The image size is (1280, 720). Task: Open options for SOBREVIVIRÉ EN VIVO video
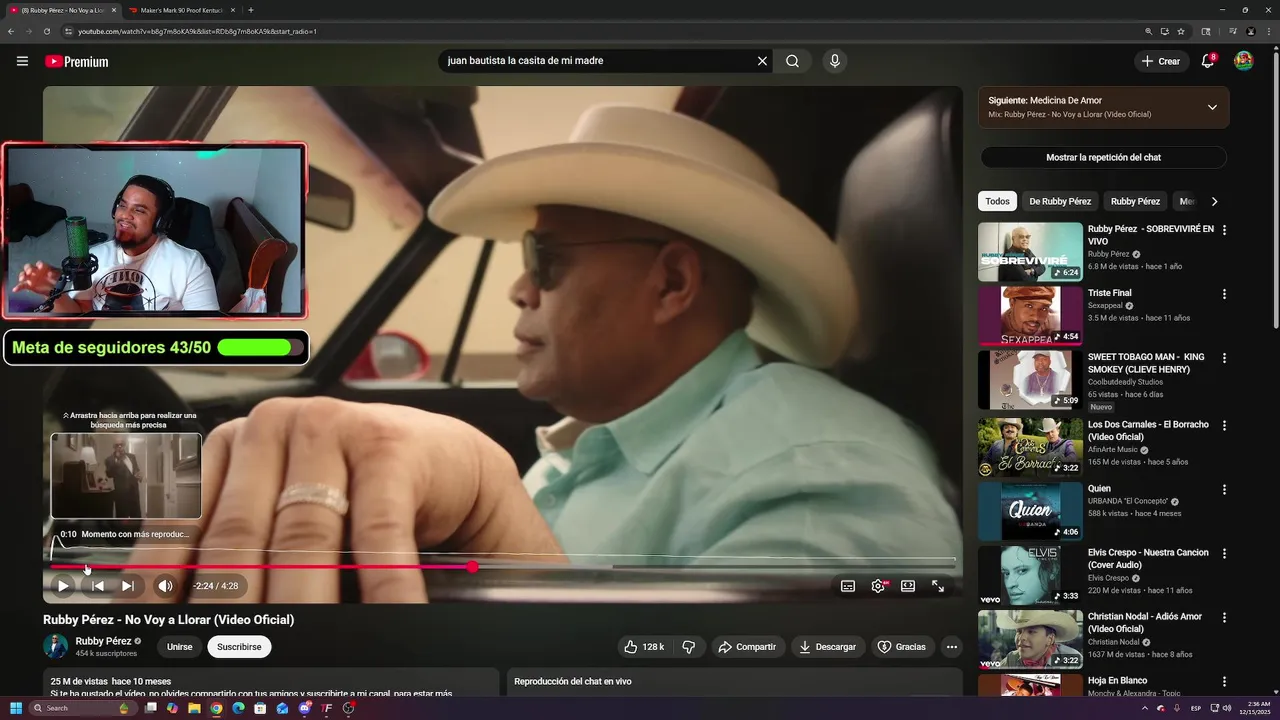click(x=1224, y=230)
